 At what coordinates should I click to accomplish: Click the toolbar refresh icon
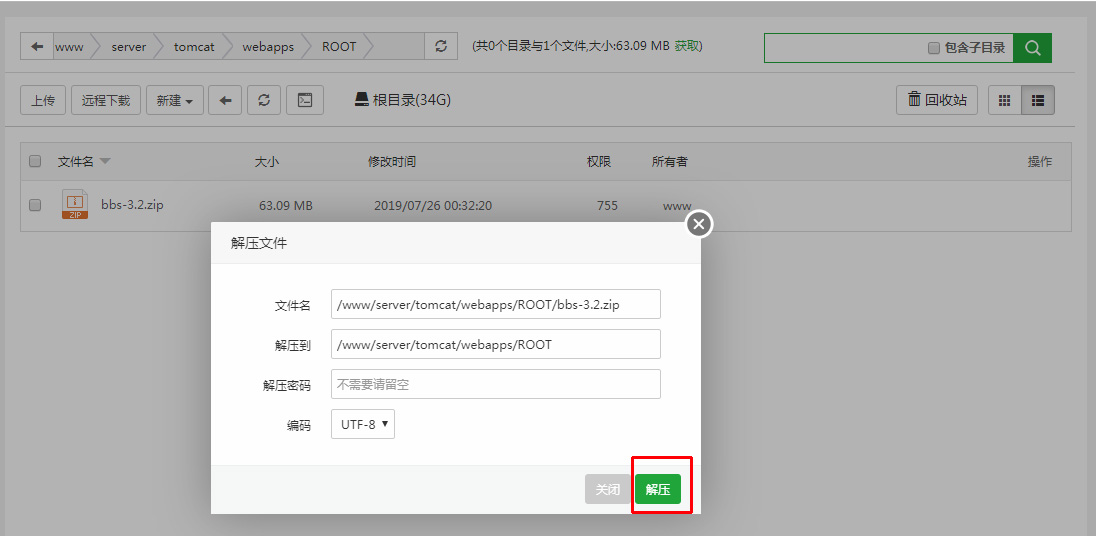click(264, 100)
